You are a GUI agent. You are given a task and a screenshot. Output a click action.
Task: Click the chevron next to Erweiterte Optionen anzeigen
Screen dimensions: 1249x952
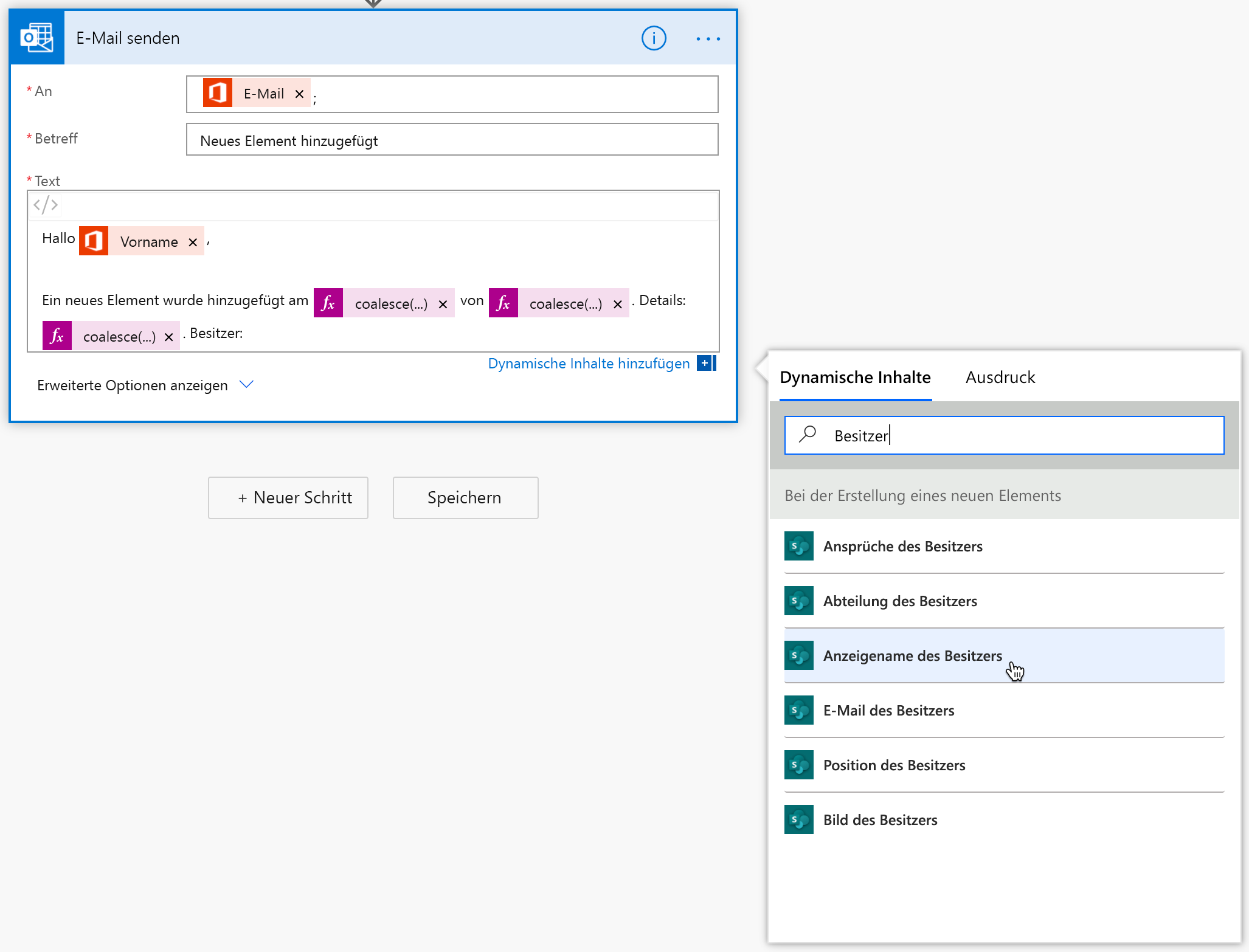246,384
